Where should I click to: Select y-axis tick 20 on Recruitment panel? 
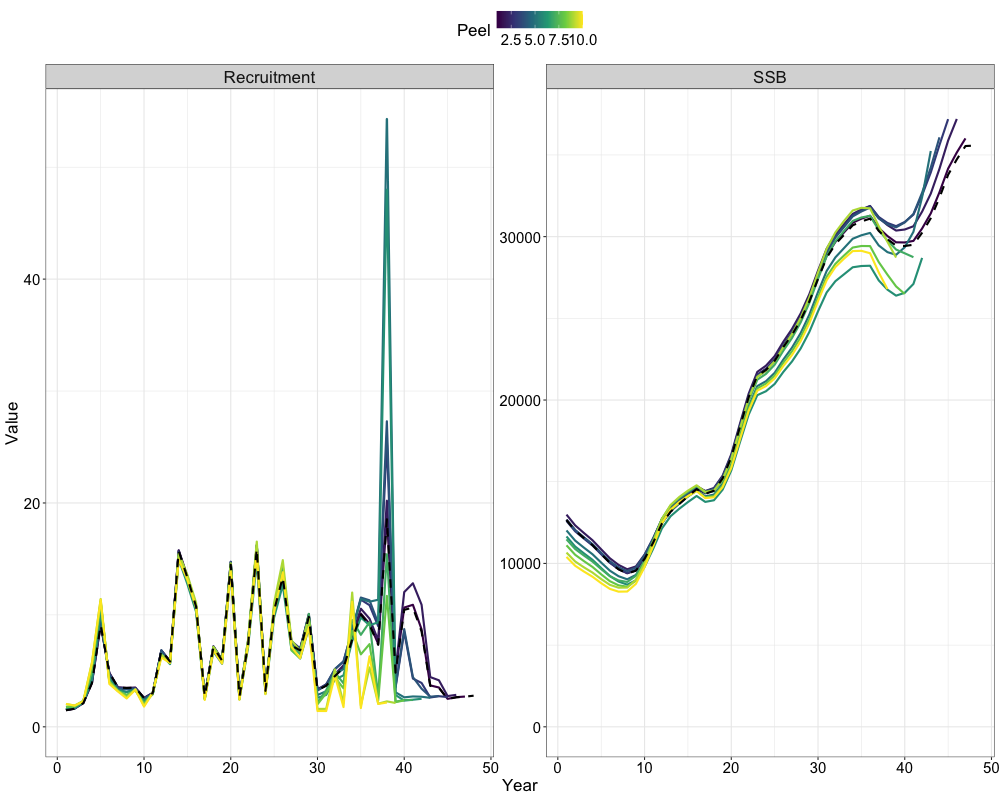(32, 503)
